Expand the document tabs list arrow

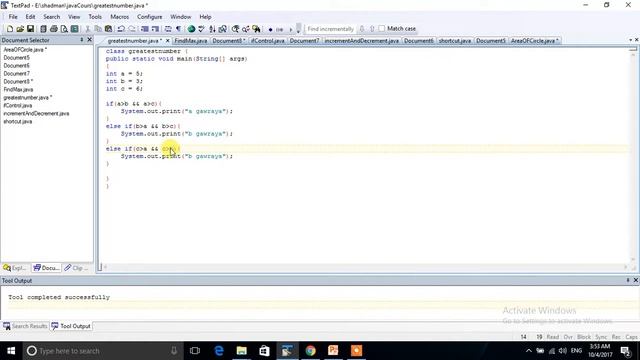point(631,40)
